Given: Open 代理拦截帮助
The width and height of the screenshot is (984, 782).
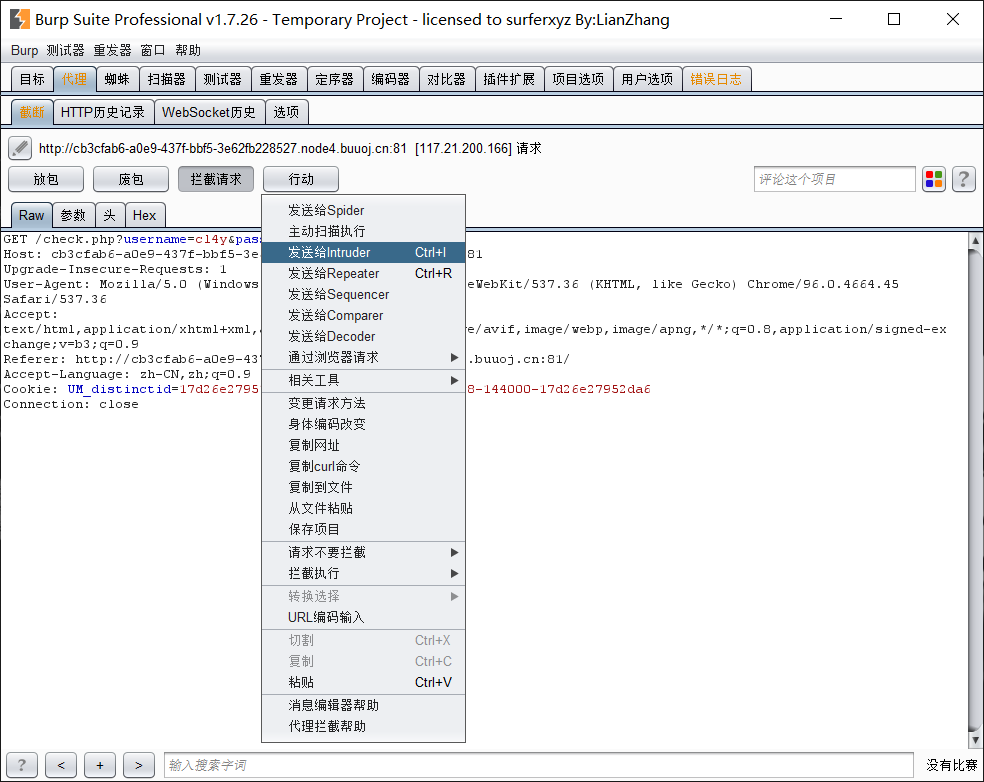Looking at the screenshot, I should pyautogui.click(x=363, y=726).
